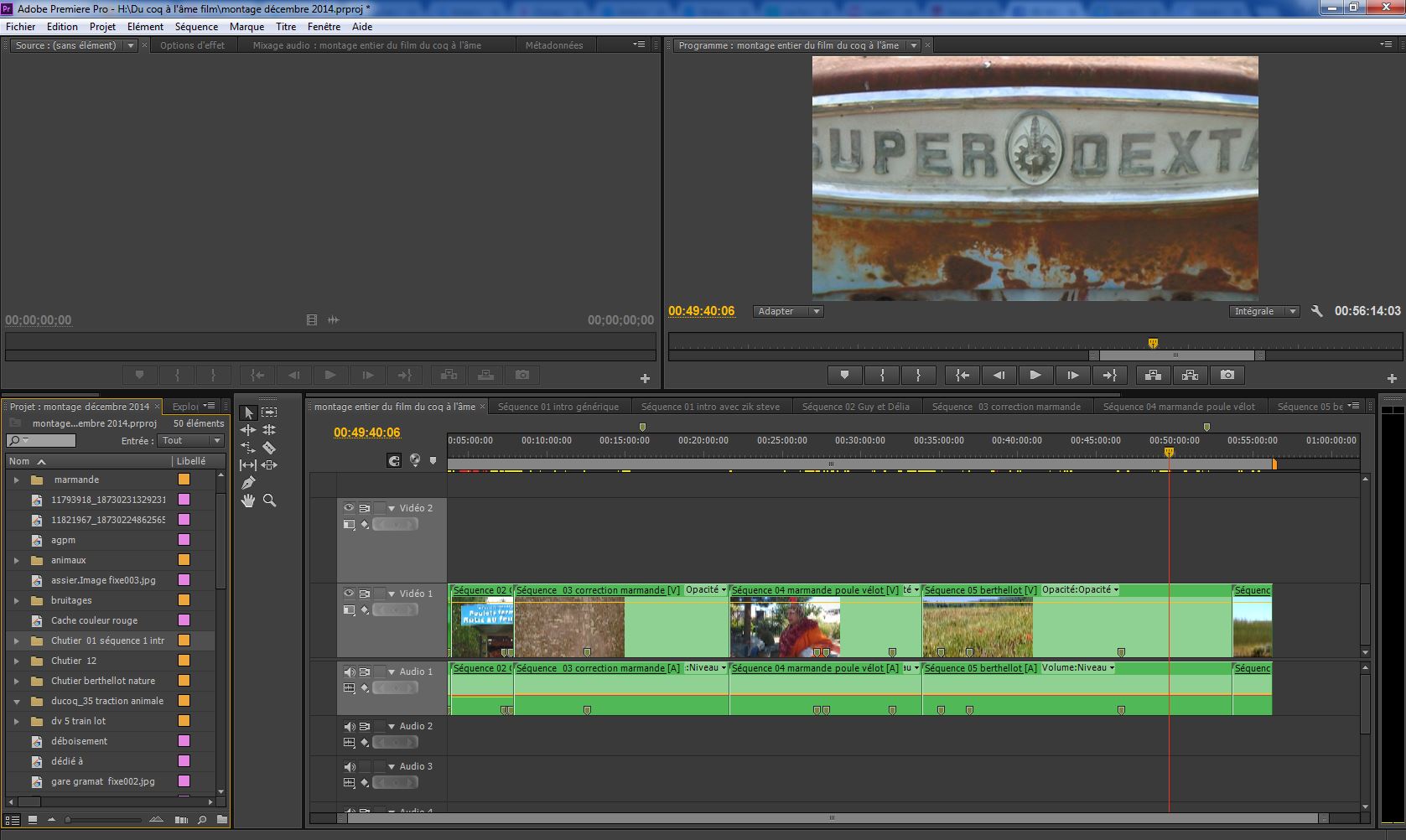
Task: Click the Lift button in Program monitor
Action: click(1153, 376)
